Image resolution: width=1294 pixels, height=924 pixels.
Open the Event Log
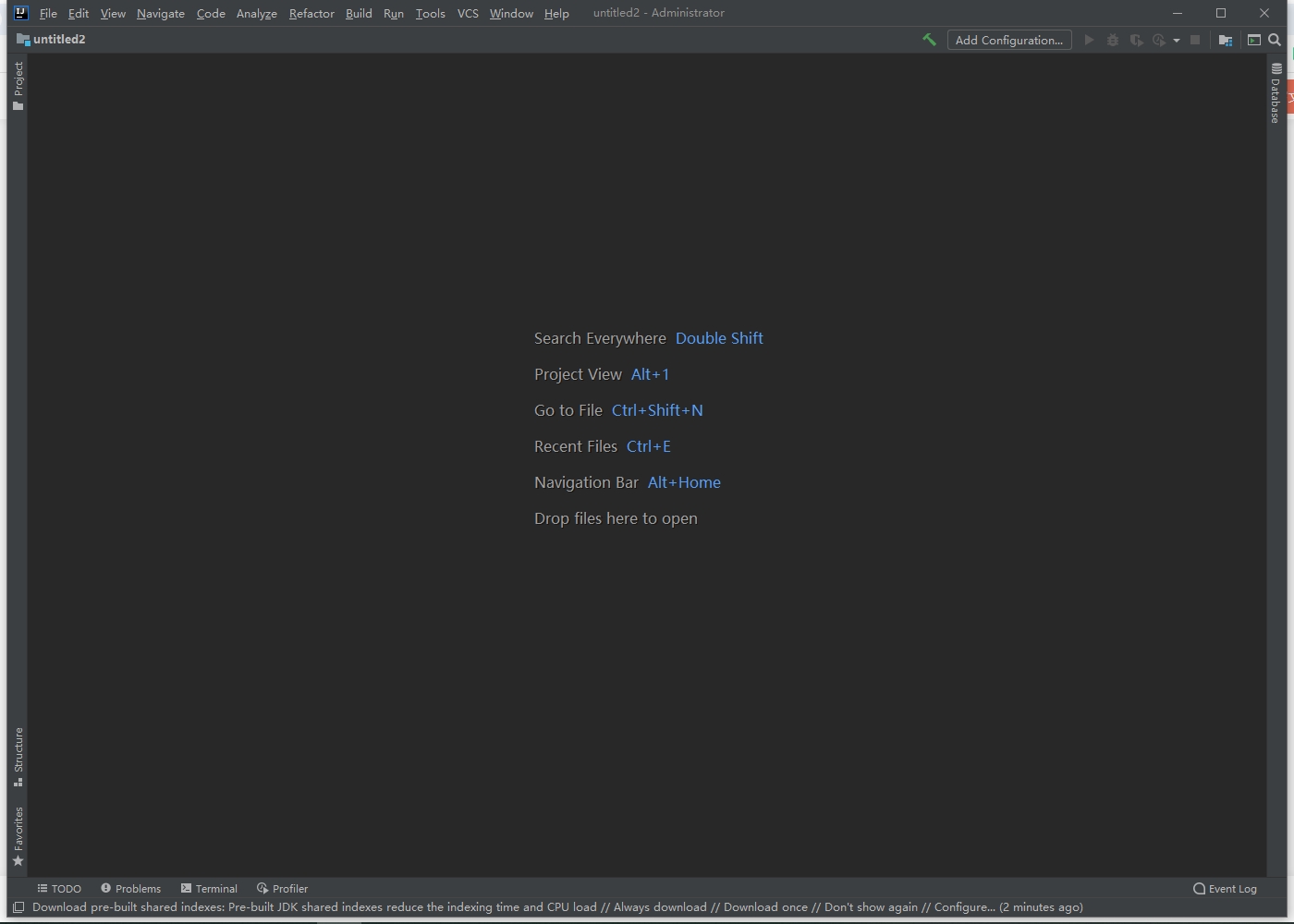[1226, 888]
